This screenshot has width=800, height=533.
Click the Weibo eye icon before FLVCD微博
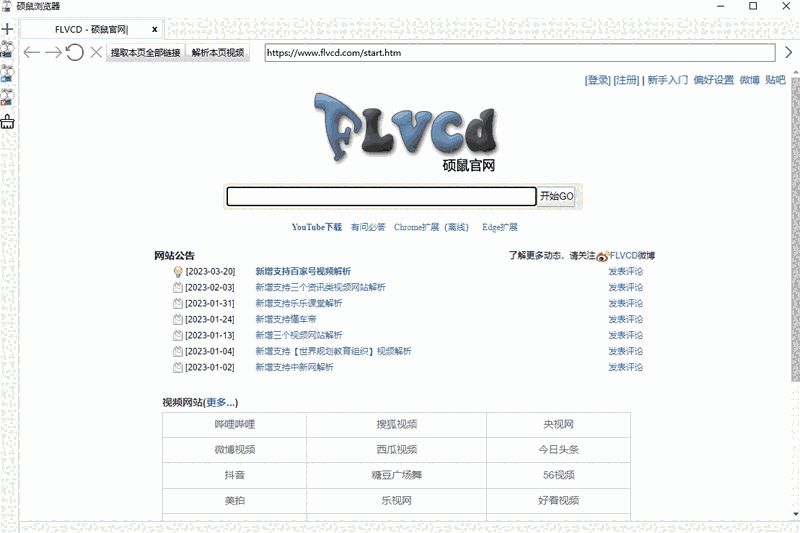pyautogui.click(x=603, y=256)
